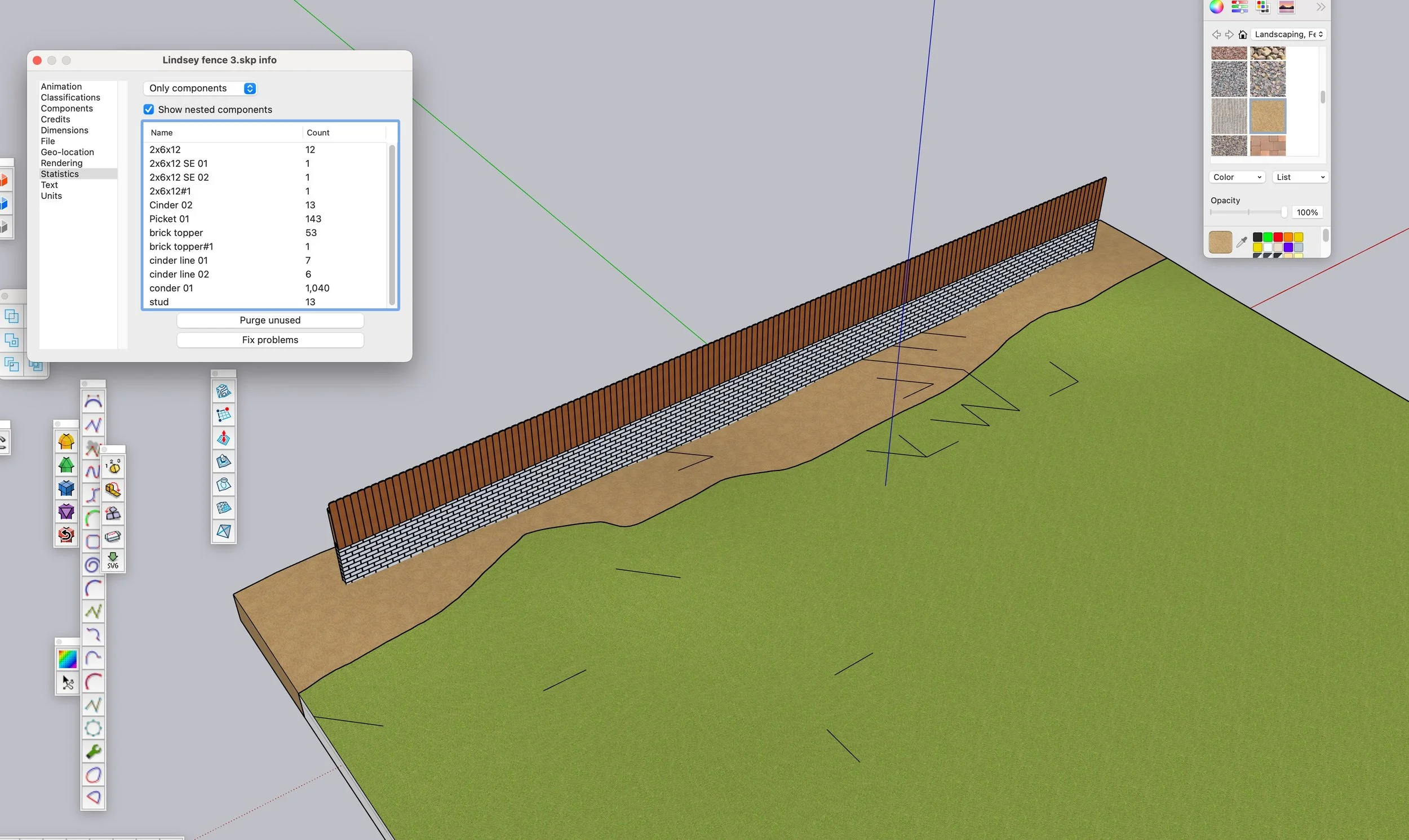Click the blue bevel cube icon
Image resolution: width=1409 pixels, height=840 pixels.
[67, 488]
